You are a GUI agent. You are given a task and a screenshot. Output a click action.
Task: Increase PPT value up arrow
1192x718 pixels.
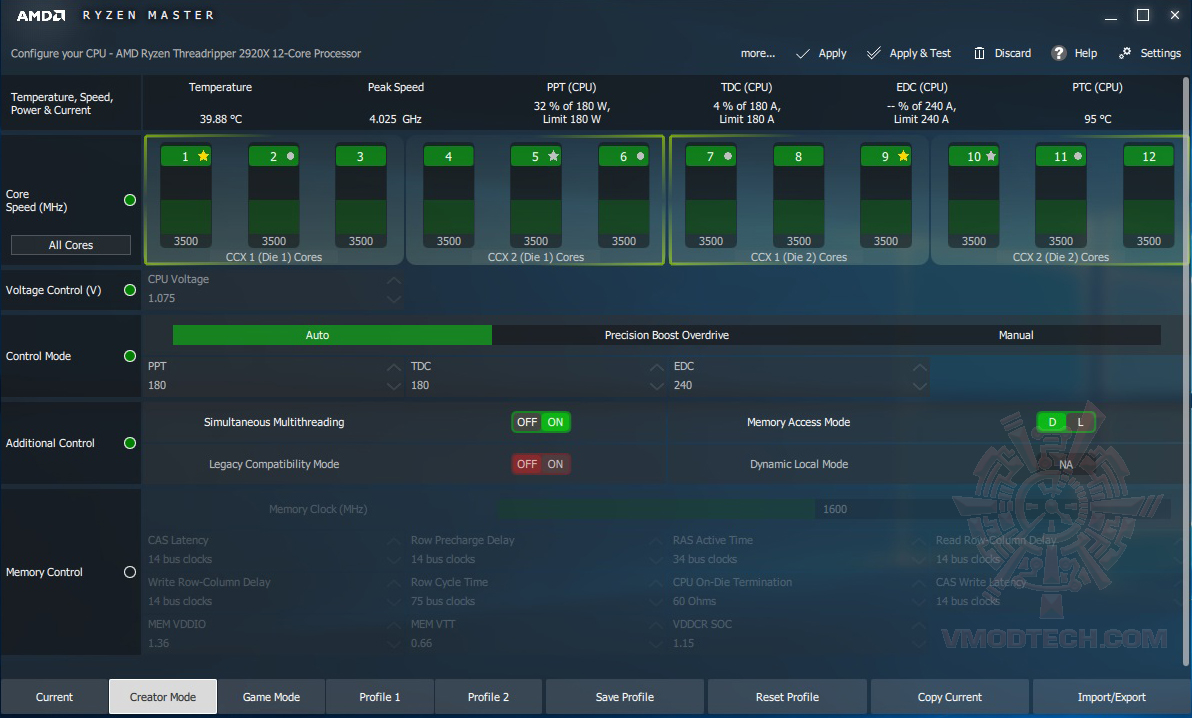[x=393, y=367]
